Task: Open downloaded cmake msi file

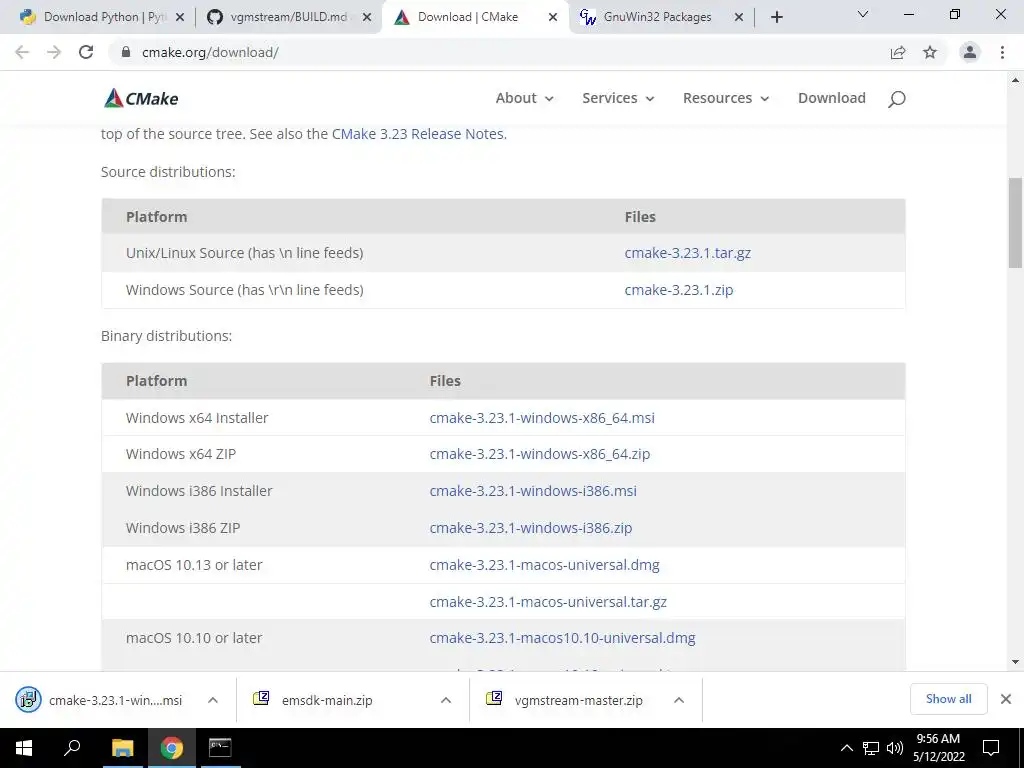Action: (x=98, y=700)
